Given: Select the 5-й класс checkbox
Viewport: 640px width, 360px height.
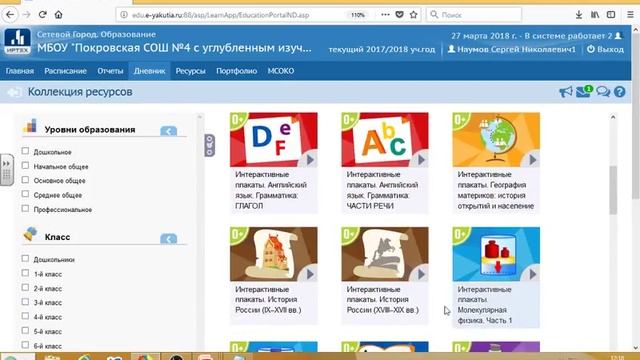Looking at the screenshot, I should pos(25,330).
